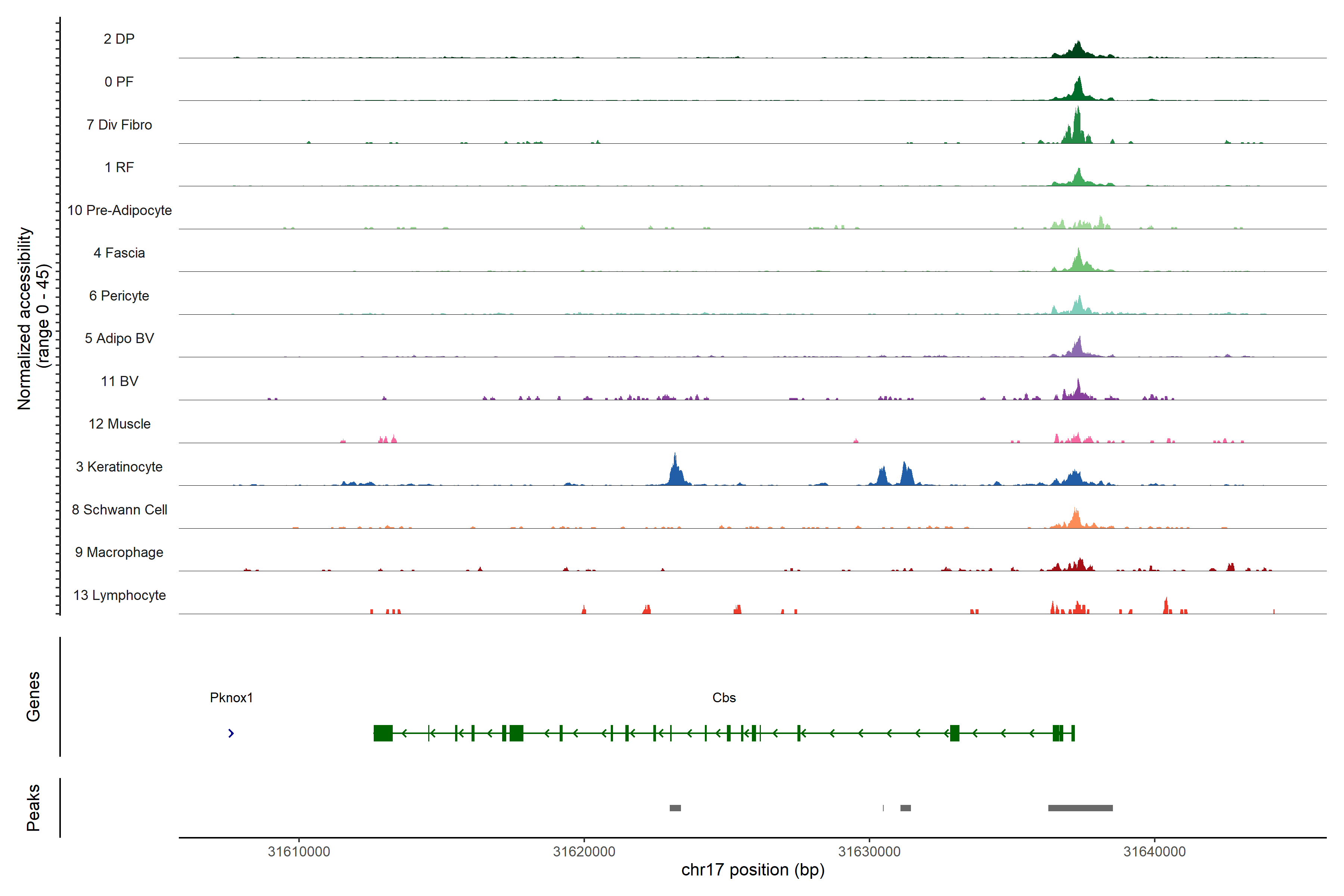The height and width of the screenshot is (896, 1344).
Task: Click the 31620000 axis tick label
Action: (x=584, y=852)
